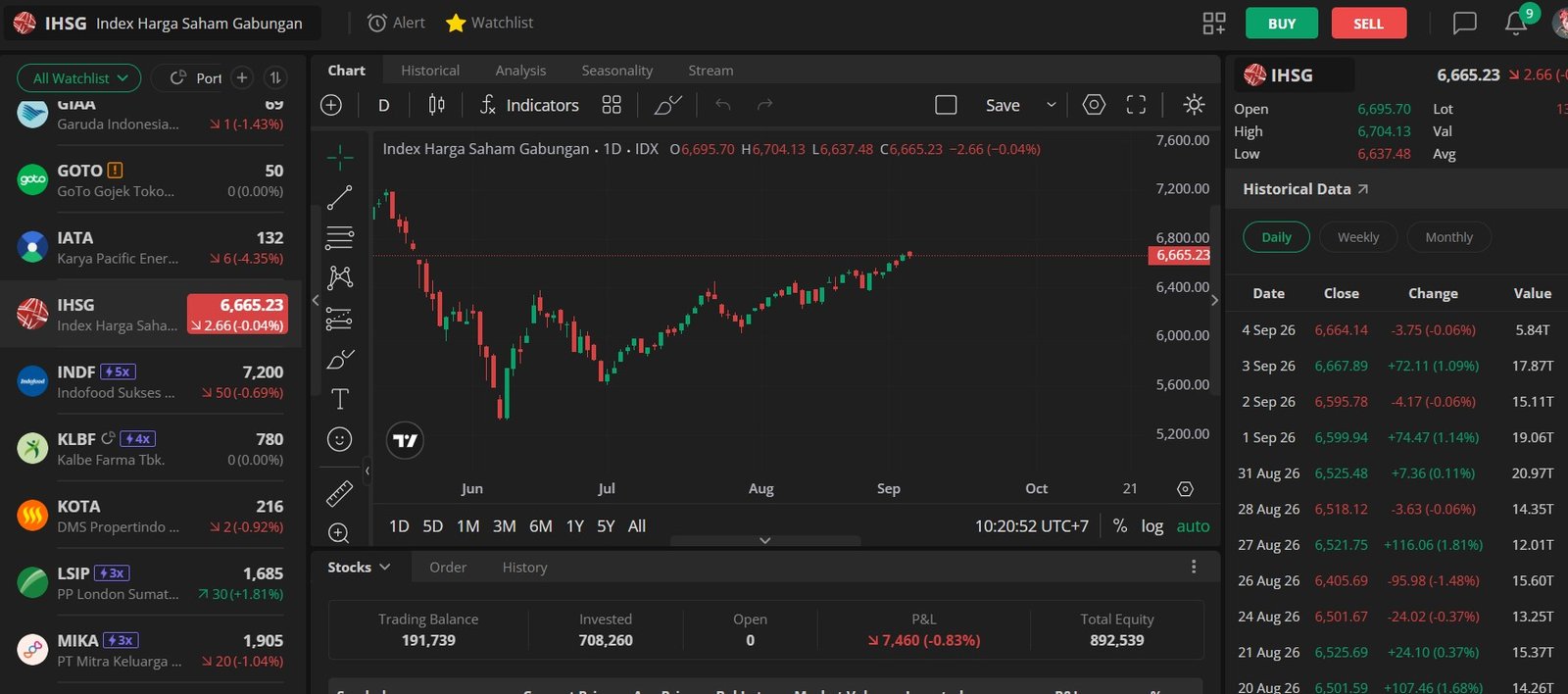Select the KLBF watchlist row
The width and height of the screenshot is (1568, 694).
(152, 448)
